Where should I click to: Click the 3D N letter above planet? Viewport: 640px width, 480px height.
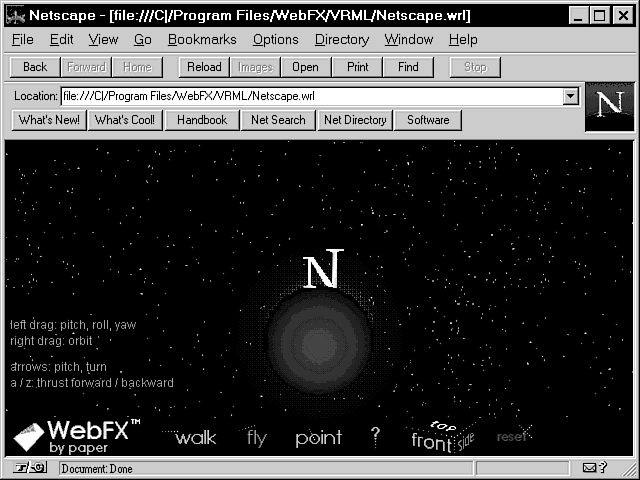322,268
